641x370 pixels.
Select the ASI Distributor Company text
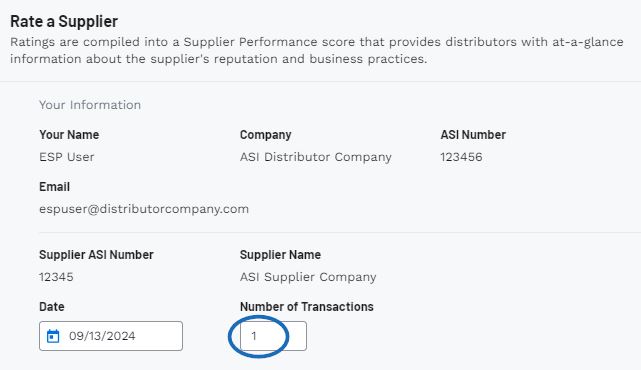pos(316,157)
